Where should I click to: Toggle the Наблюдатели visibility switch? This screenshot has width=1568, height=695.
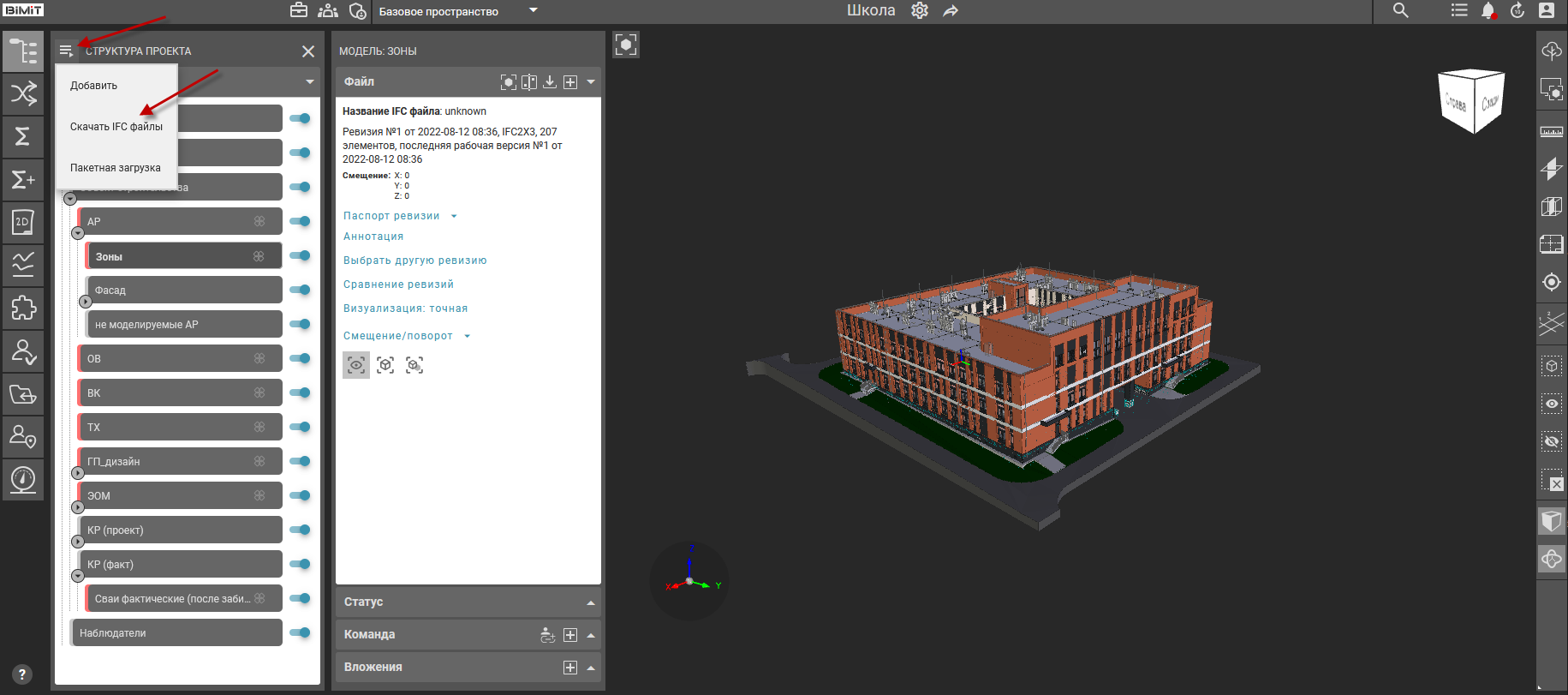tap(300, 632)
